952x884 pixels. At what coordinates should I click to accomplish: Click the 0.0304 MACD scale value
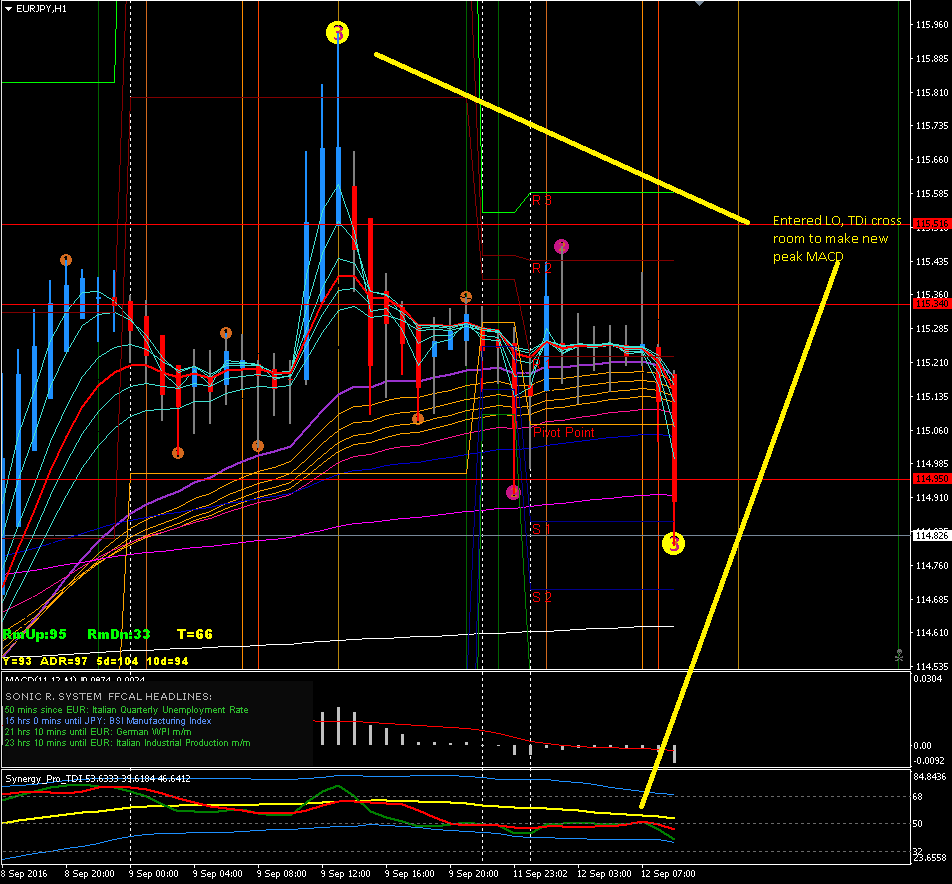pyautogui.click(x=928, y=678)
